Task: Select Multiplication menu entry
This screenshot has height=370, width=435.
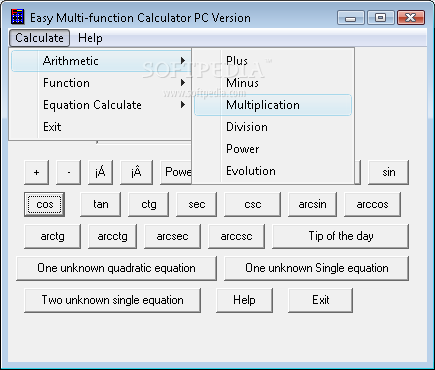Action: (x=273, y=105)
